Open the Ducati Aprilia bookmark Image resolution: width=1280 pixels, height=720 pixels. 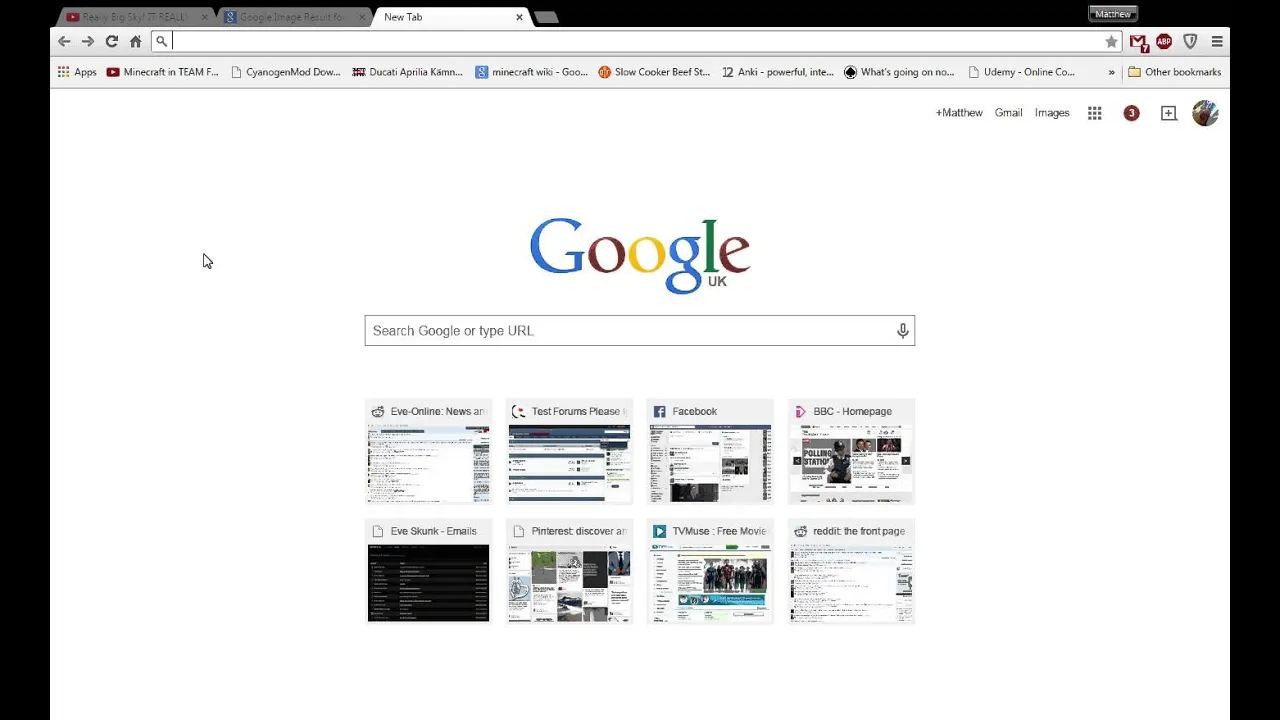click(408, 72)
